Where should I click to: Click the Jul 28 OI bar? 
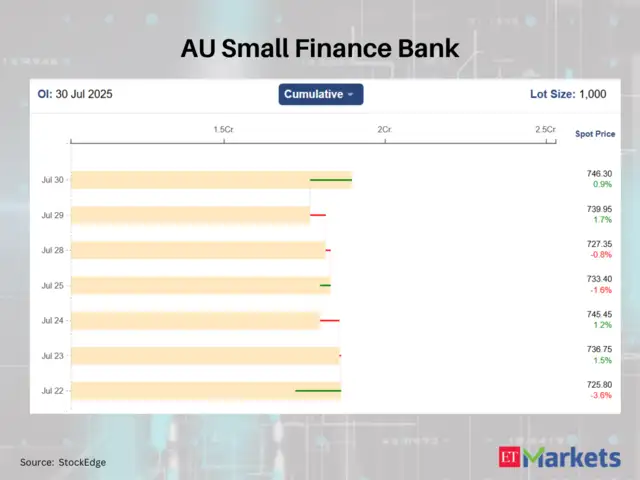pos(198,250)
